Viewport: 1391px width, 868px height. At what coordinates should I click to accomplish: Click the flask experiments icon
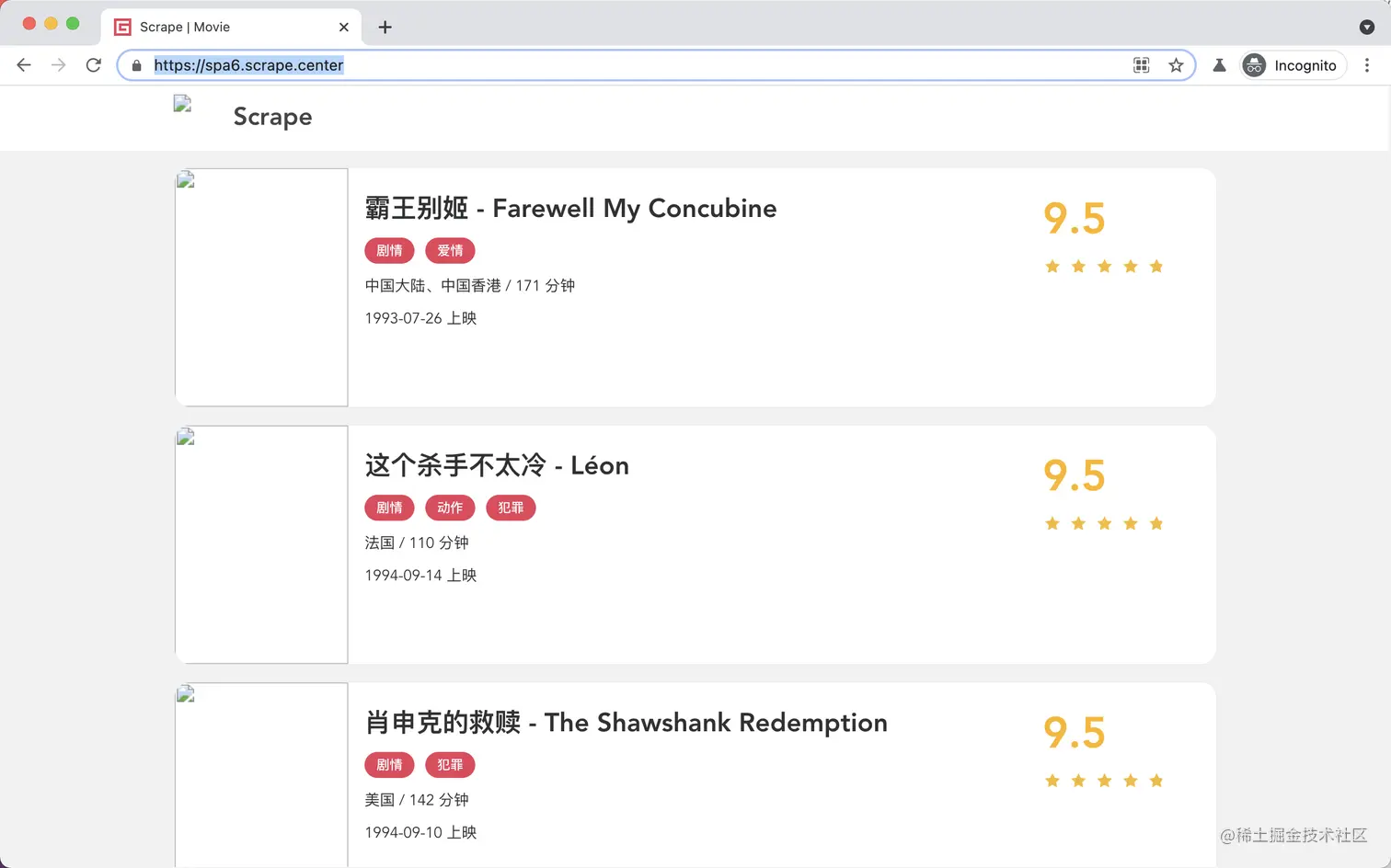click(x=1219, y=65)
